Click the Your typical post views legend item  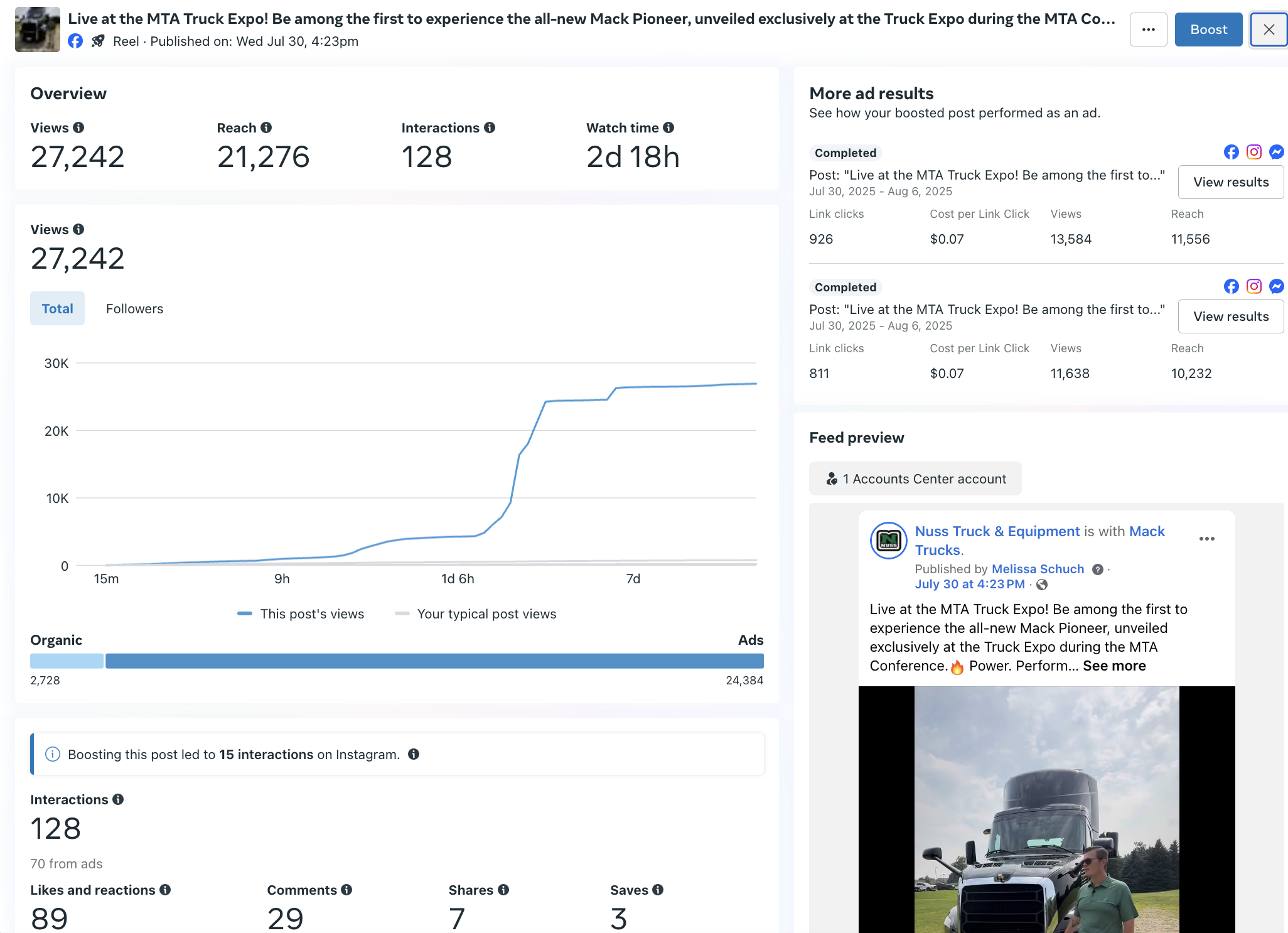476,614
